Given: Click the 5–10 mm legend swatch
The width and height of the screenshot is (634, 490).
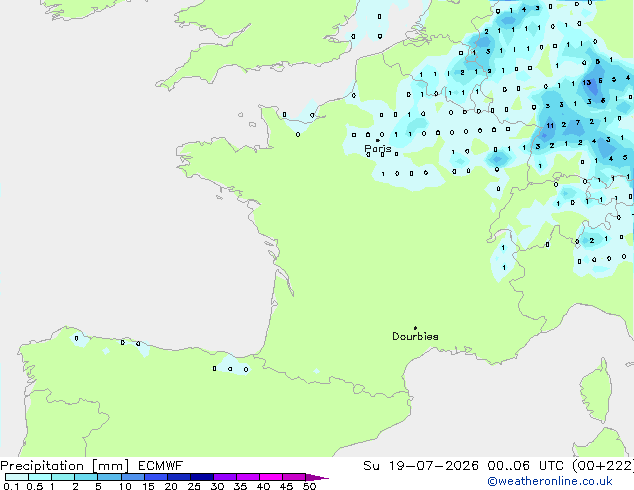Looking at the screenshot, I should click(109, 477).
